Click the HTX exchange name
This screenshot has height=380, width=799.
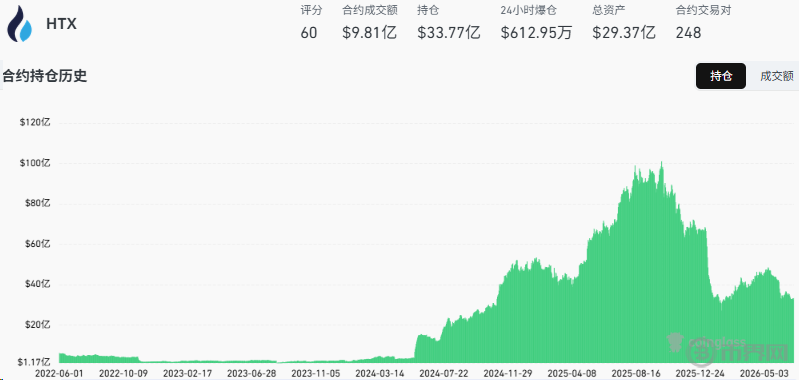[61, 24]
